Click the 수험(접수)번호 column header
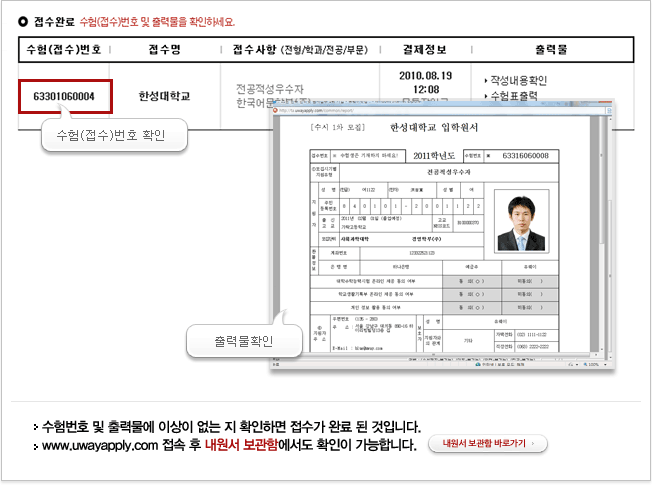 tap(64, 49)
